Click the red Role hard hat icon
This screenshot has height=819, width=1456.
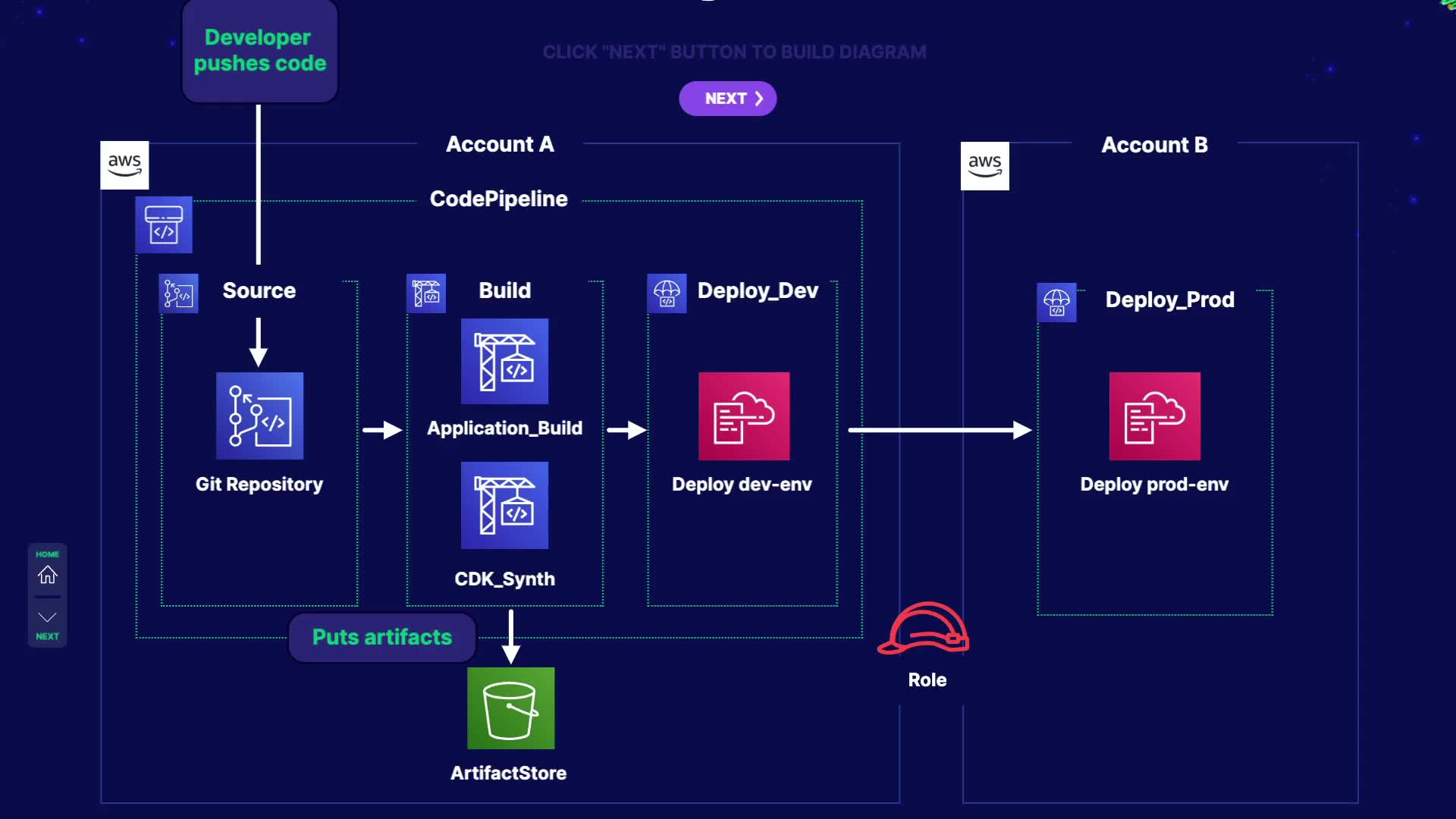click(924, 629)
